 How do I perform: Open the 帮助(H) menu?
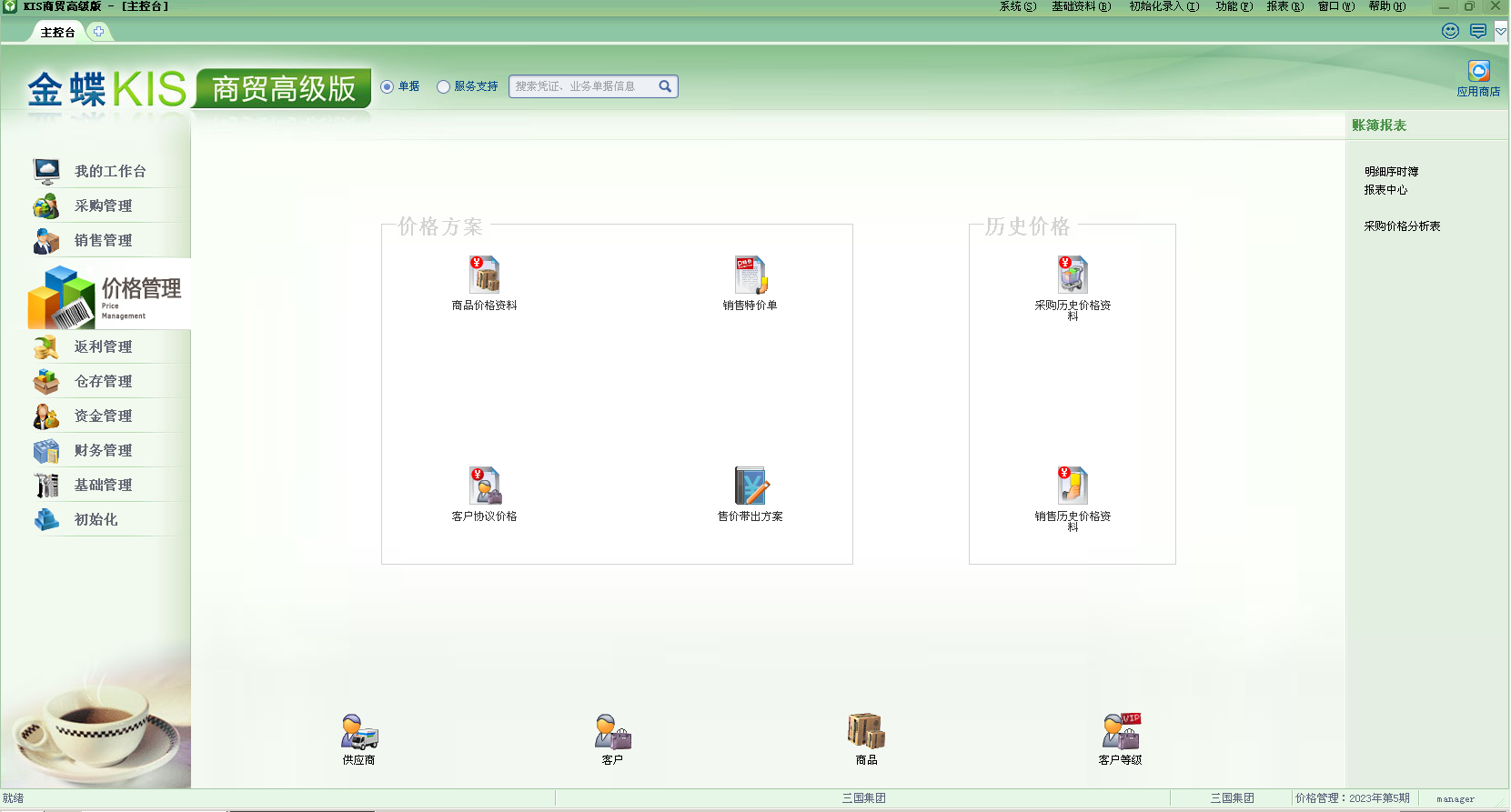pos(1387,6)
